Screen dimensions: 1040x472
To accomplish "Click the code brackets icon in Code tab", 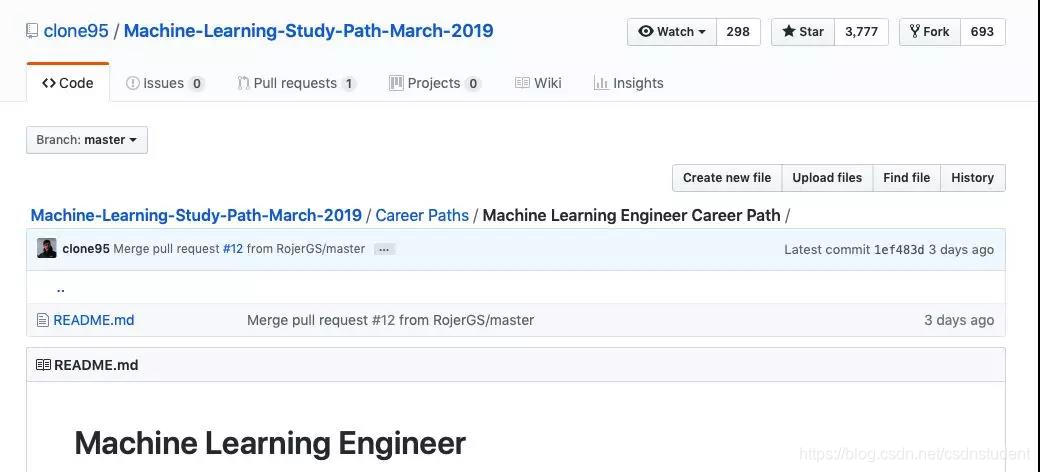I will 48,83.
